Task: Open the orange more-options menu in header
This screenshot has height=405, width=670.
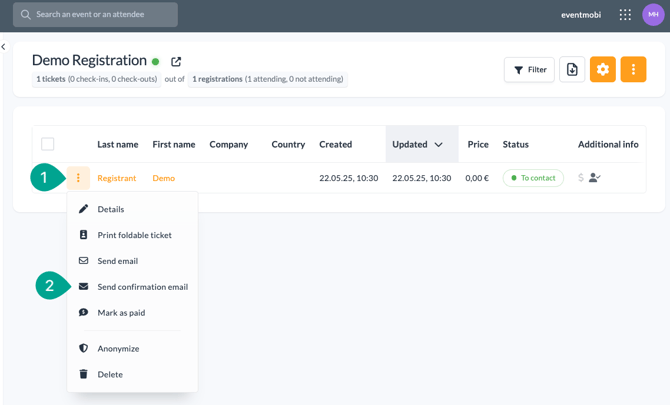Action: [633, 69]
